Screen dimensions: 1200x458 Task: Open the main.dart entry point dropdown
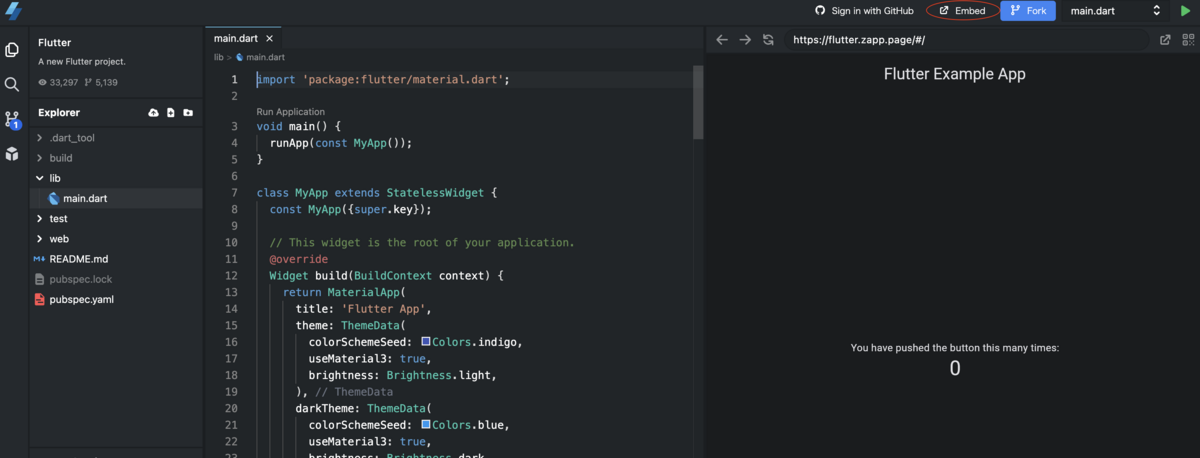tap(1115, 11)
